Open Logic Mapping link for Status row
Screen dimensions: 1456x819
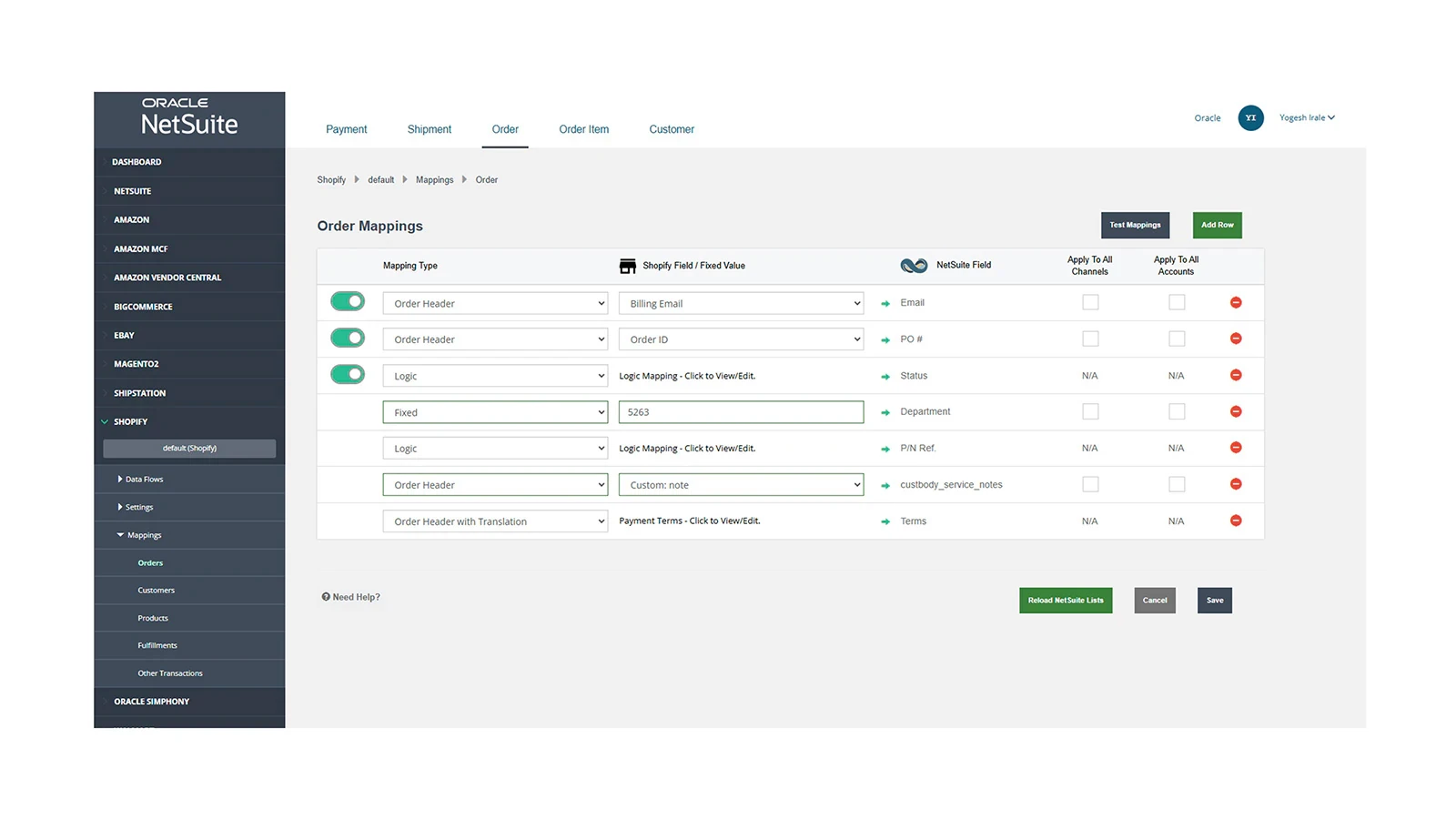tap(687, 376)
